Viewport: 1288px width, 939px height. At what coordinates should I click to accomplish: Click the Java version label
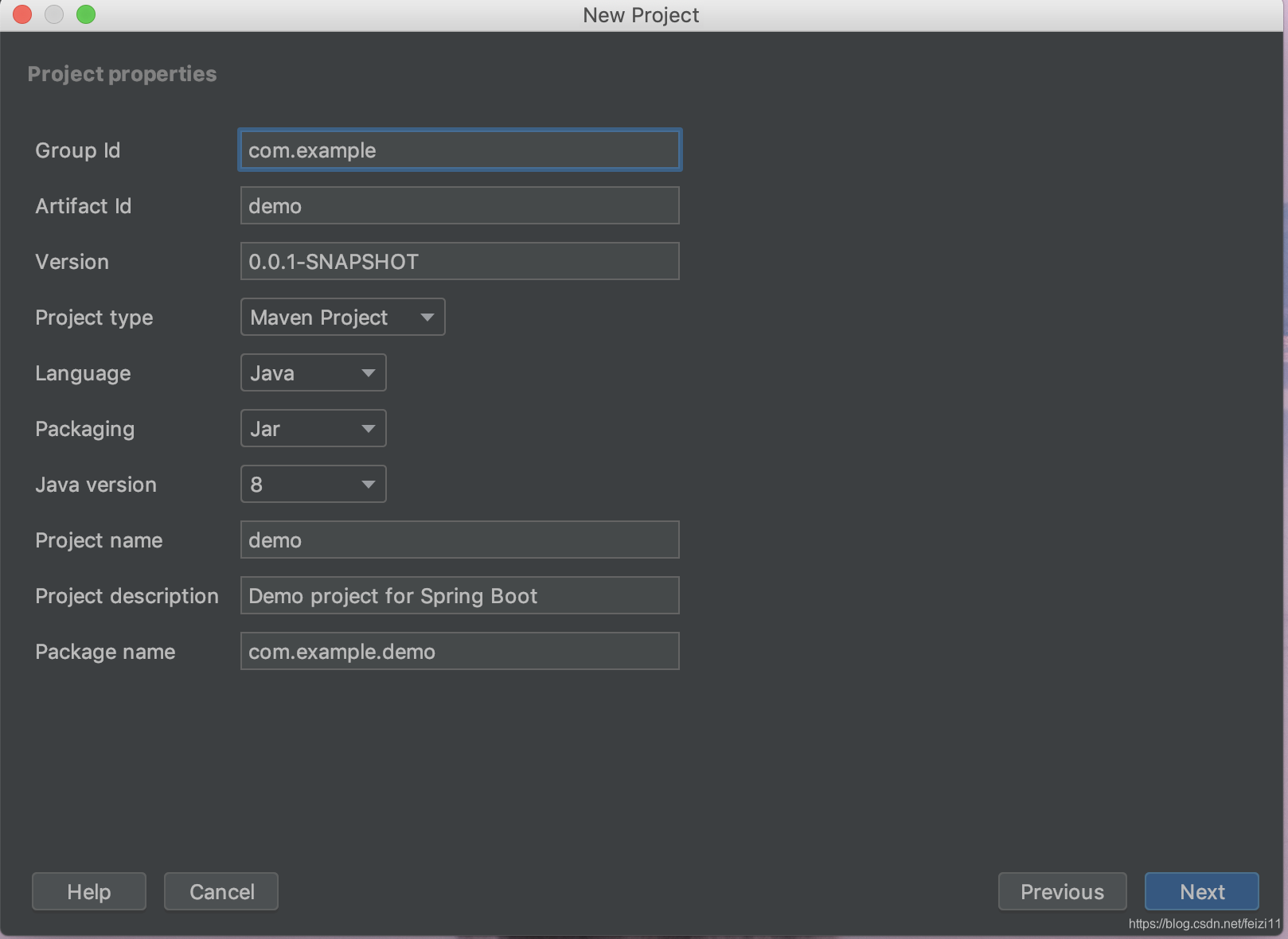[96, 485]
